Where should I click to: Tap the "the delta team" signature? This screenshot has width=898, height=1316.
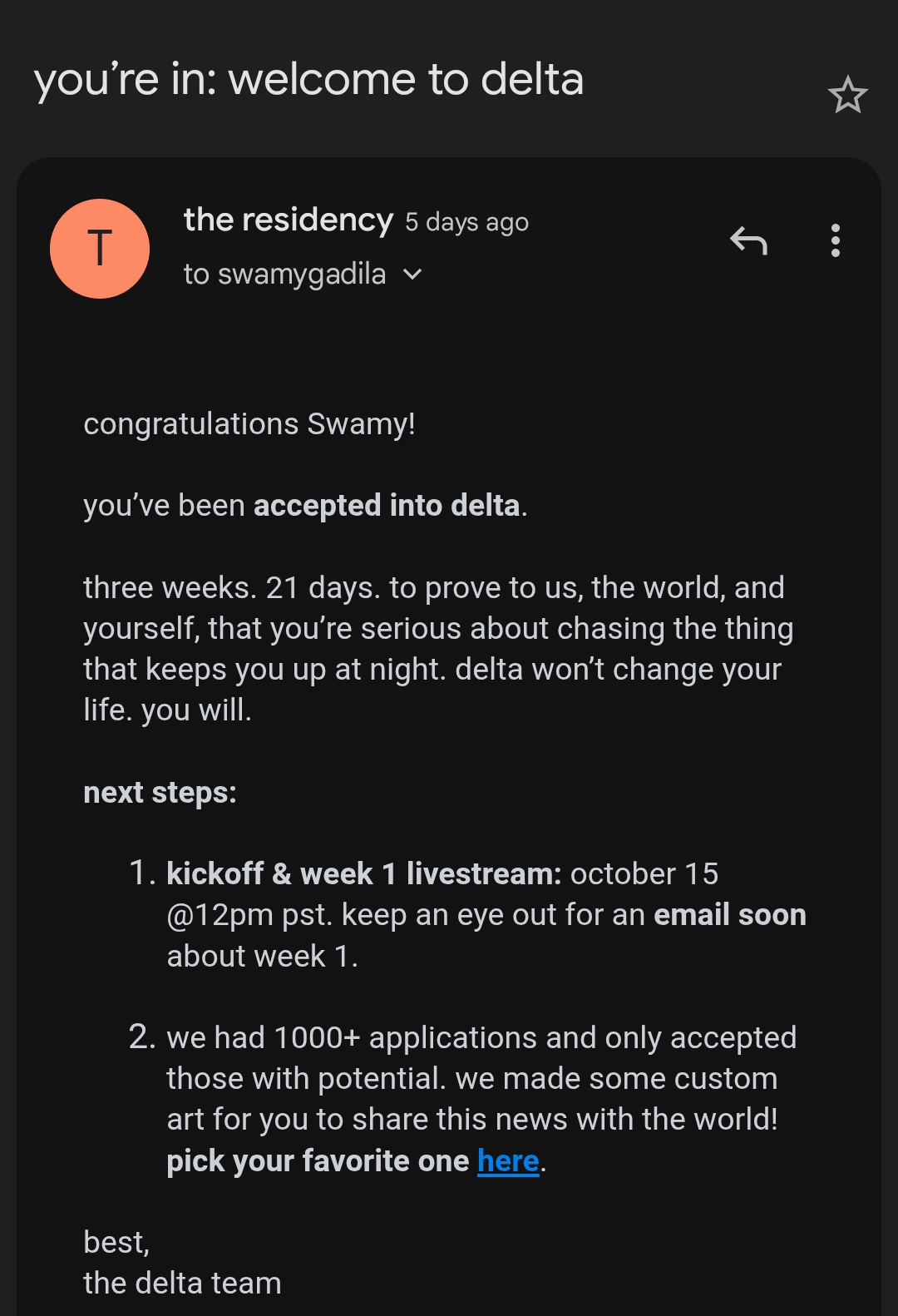click(182, 1283)
